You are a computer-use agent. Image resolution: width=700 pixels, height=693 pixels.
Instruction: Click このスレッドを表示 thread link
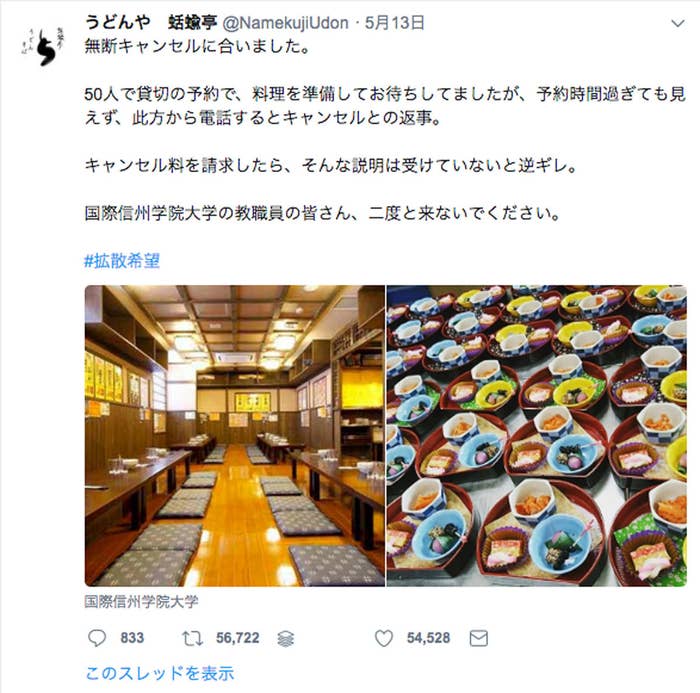click(x=159, y=673)
